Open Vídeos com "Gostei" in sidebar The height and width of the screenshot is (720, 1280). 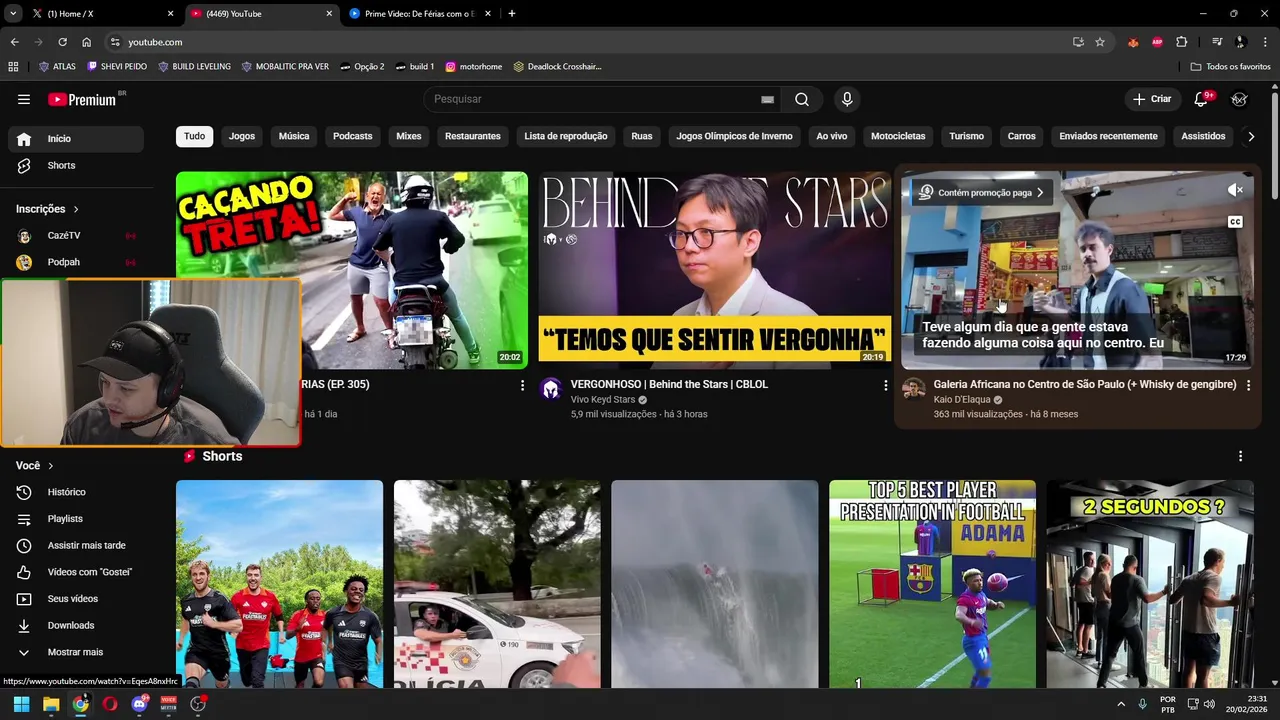click(x=76, y=572)
